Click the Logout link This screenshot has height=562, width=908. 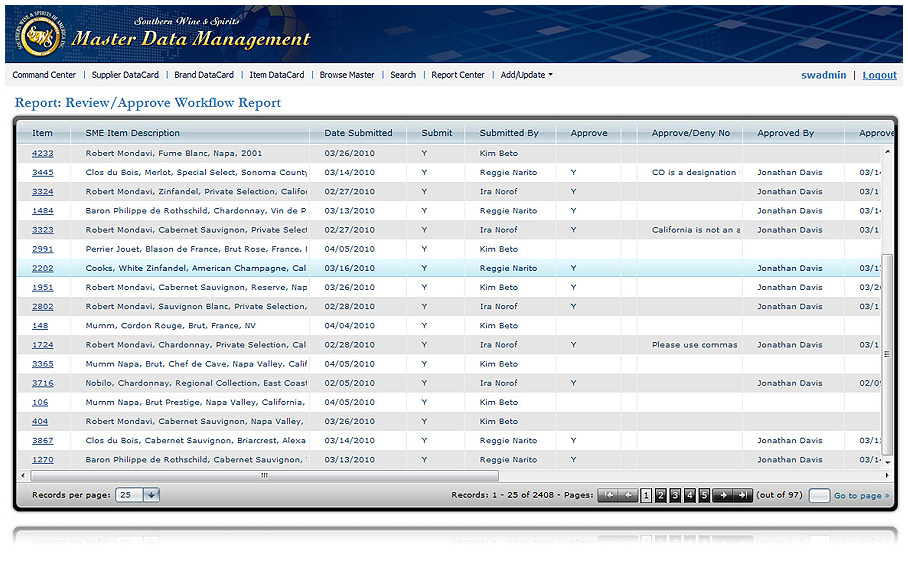(x=879, y=75)
